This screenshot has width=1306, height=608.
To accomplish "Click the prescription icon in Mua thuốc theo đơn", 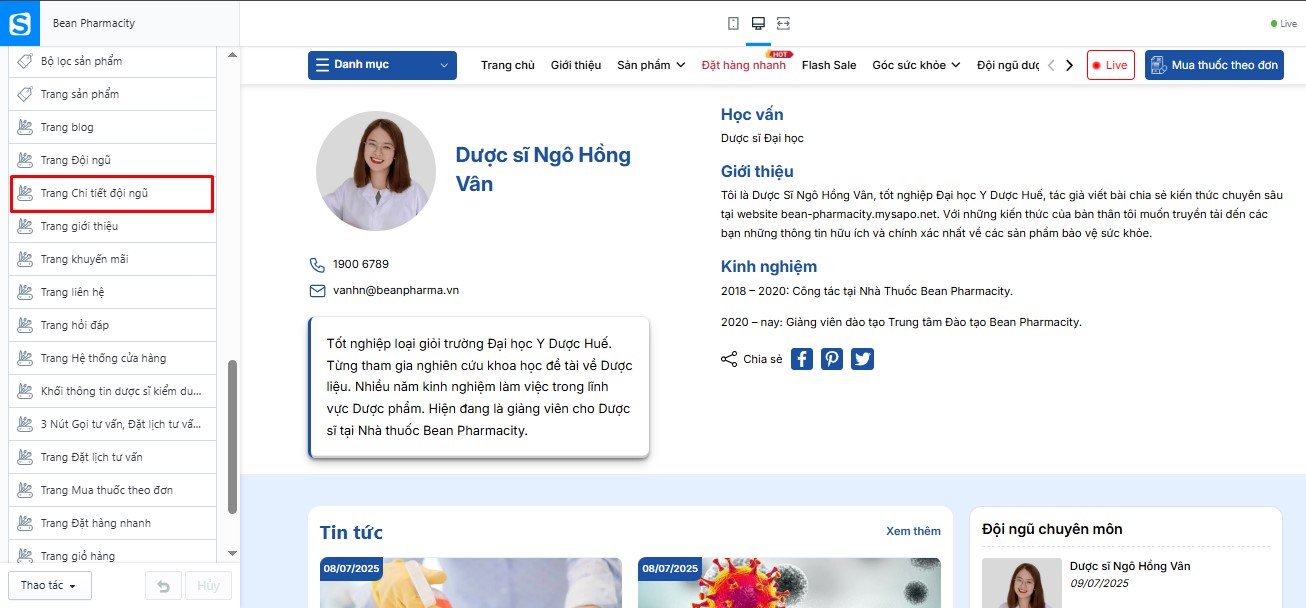I will tap(1158, 65).
